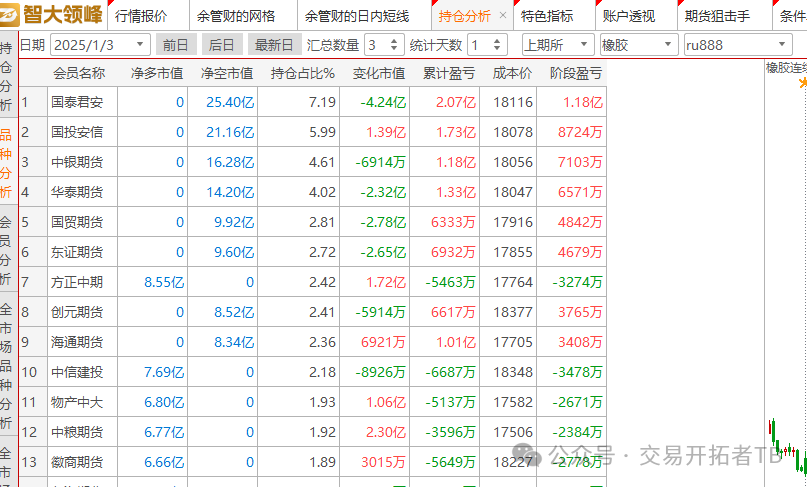Click 阶段盈亏 value 8724万
Image resolution: width=807 pixels, height=487 pixels.
tap(580, 132)
